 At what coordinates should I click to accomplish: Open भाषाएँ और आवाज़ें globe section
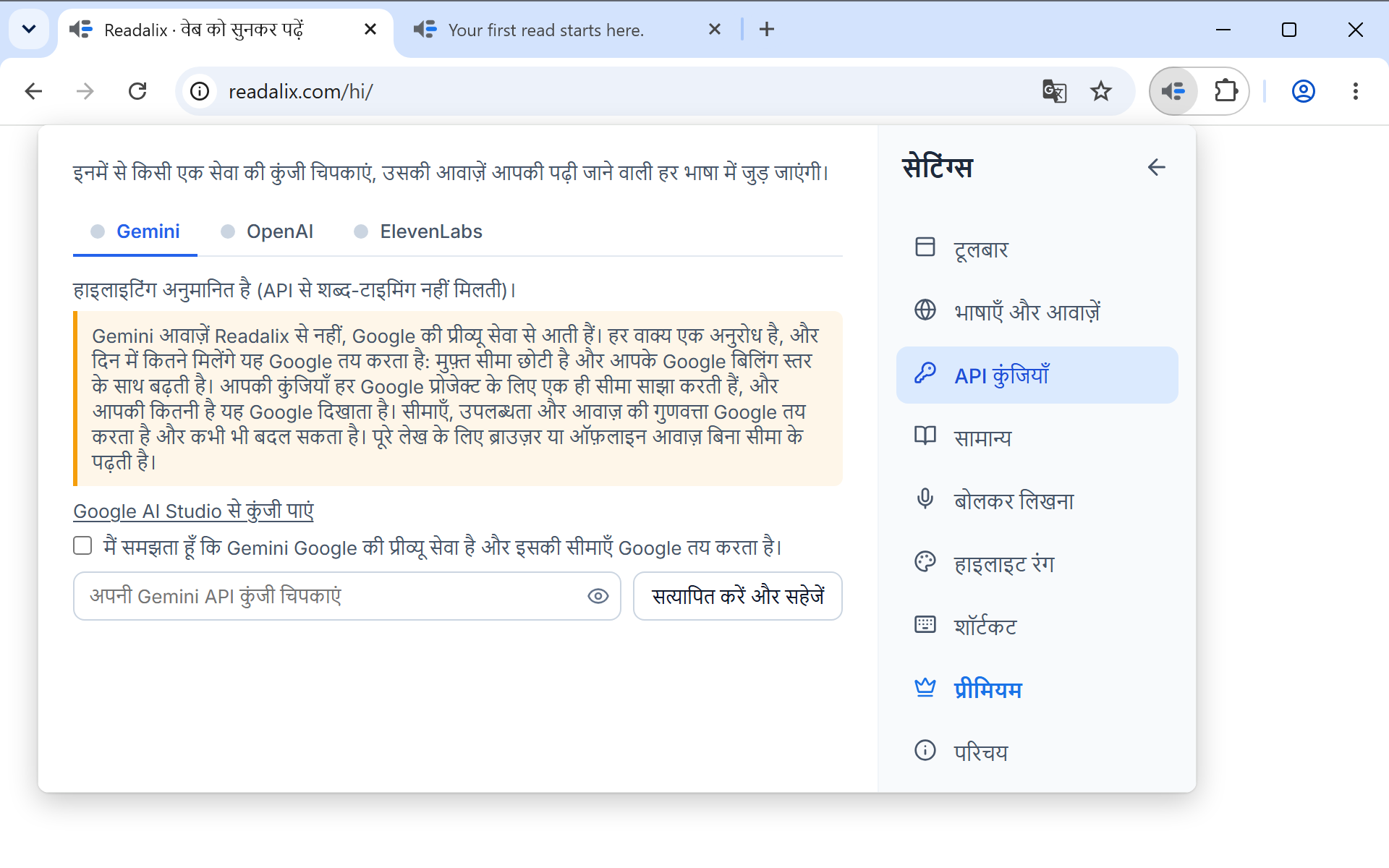coord(1037,312)
